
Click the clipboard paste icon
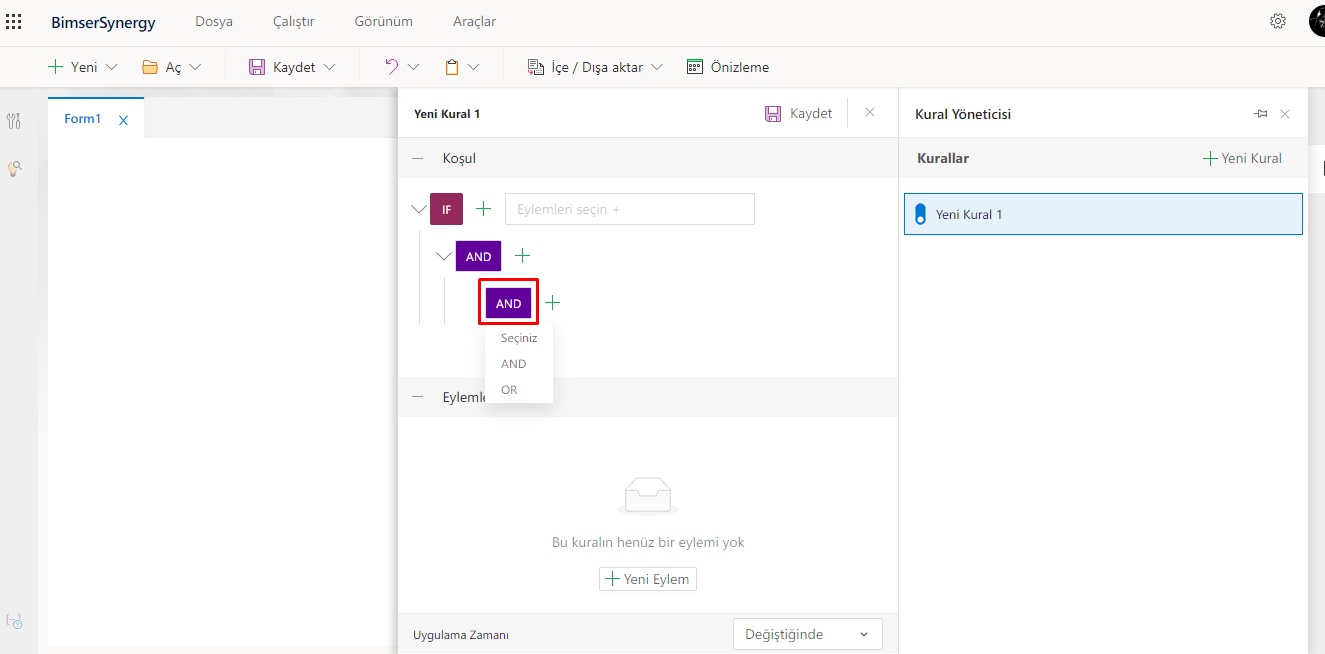pyautogui.click(x=452, y=67)
